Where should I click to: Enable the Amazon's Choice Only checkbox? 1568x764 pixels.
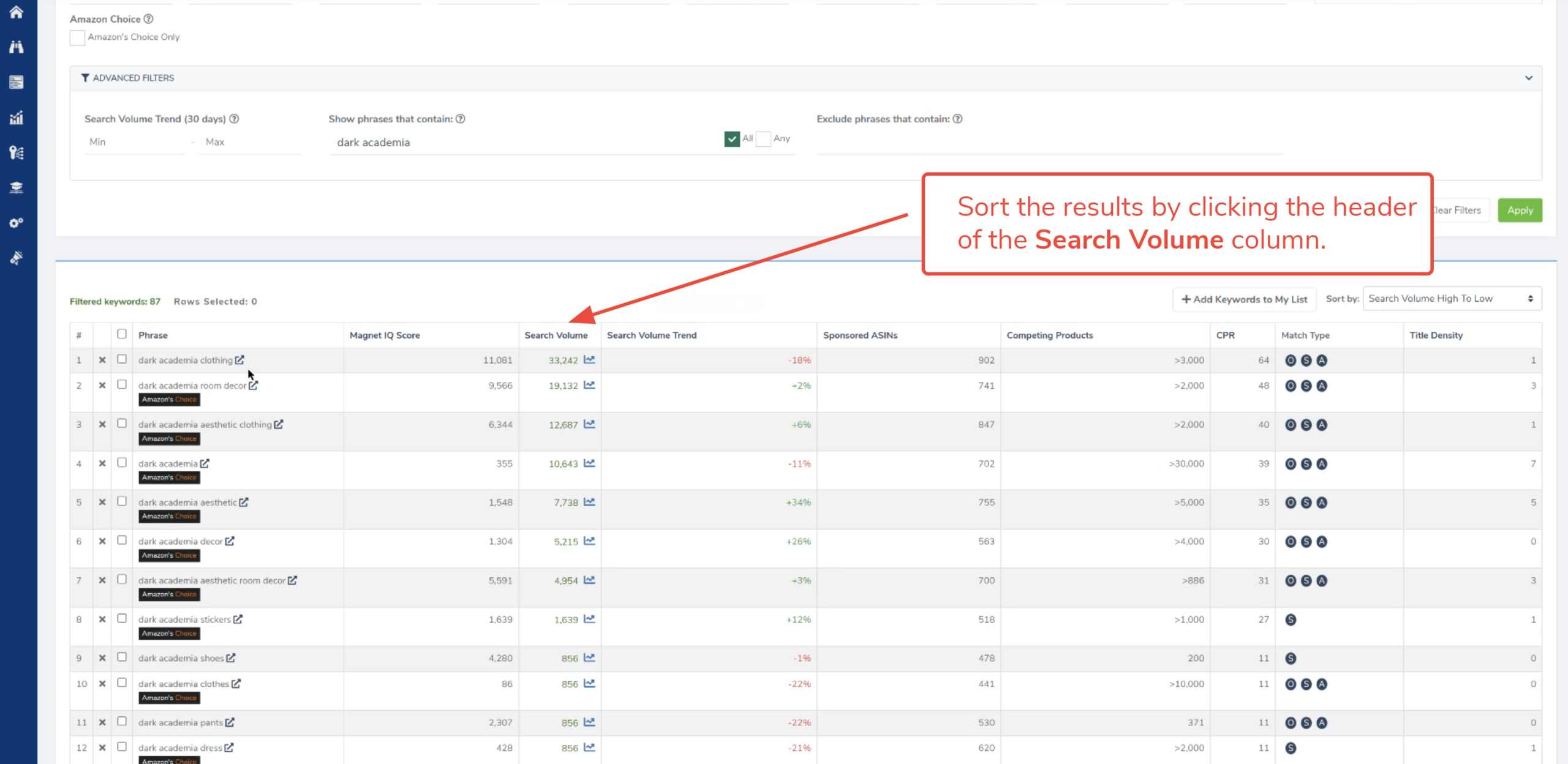(77, 38)
